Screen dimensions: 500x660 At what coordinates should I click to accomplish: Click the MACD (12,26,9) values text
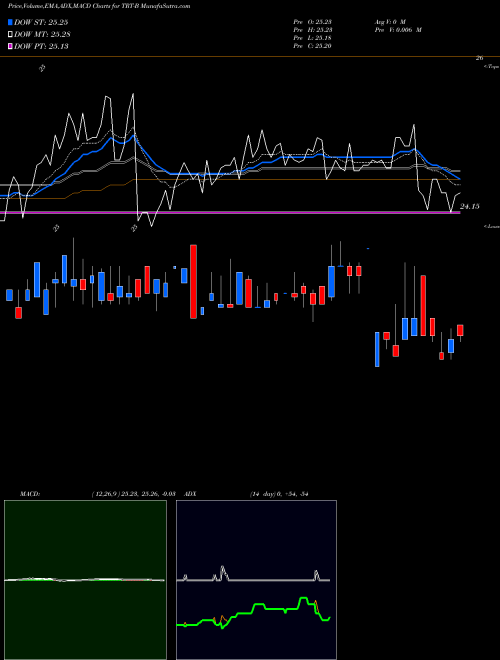pyautogui.click(x=133, y=494)
